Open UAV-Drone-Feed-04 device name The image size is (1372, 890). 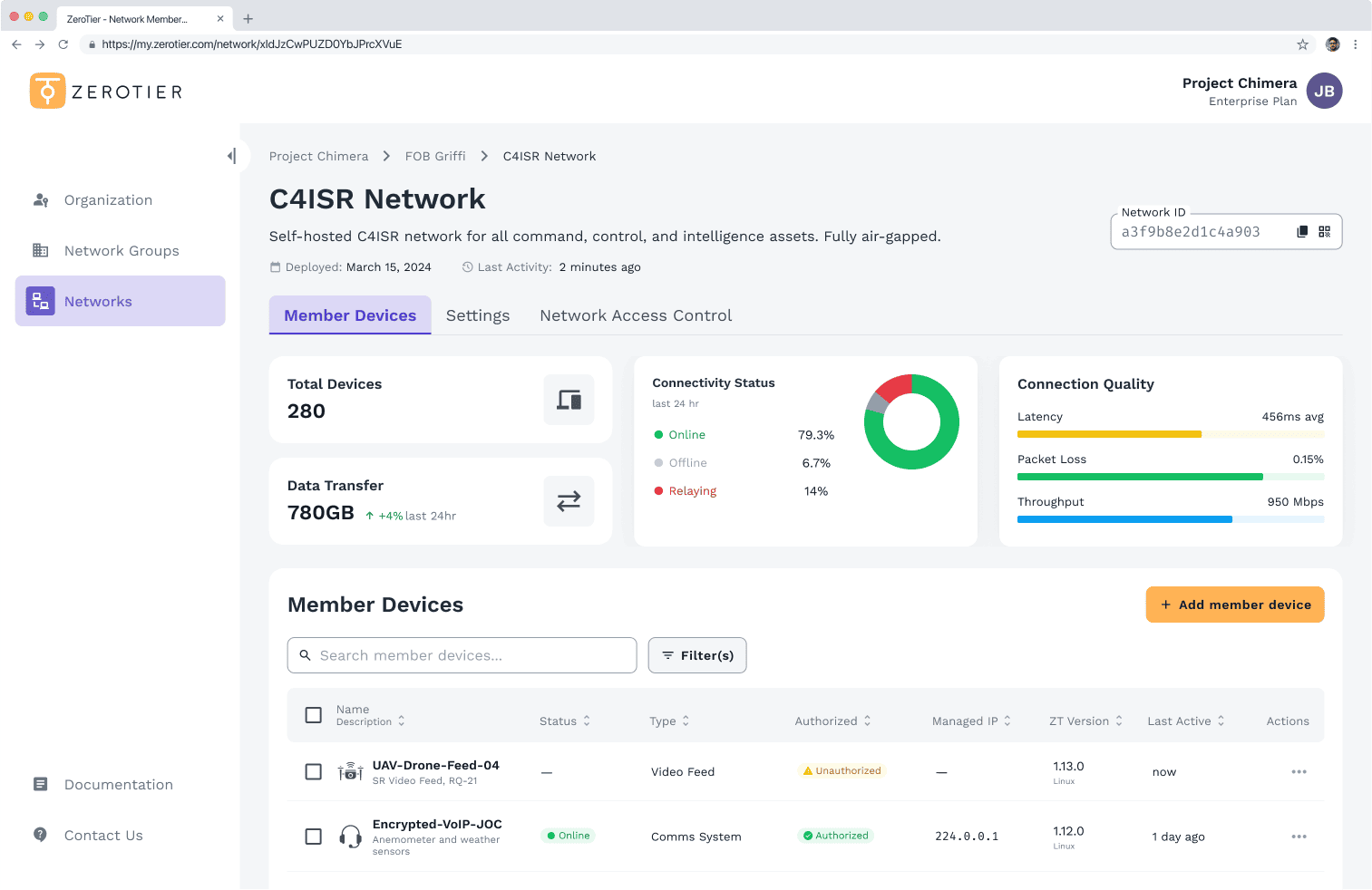pyautogui.click(x=436, y=766)
